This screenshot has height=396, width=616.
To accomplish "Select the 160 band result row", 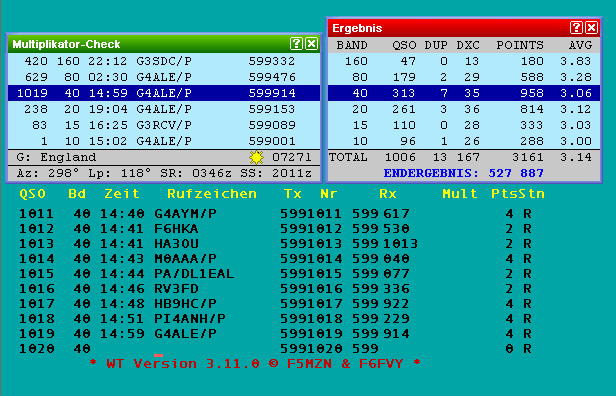I will 464,61.
